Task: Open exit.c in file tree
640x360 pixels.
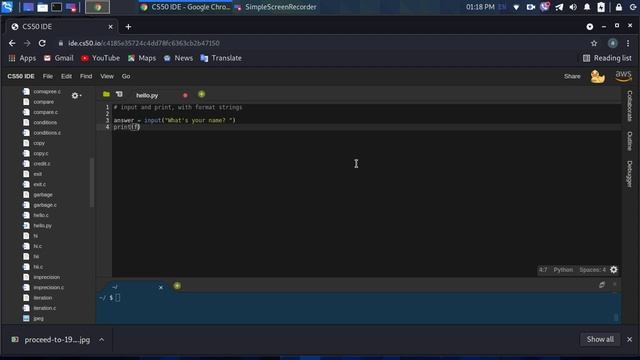Action: (39, 184)
